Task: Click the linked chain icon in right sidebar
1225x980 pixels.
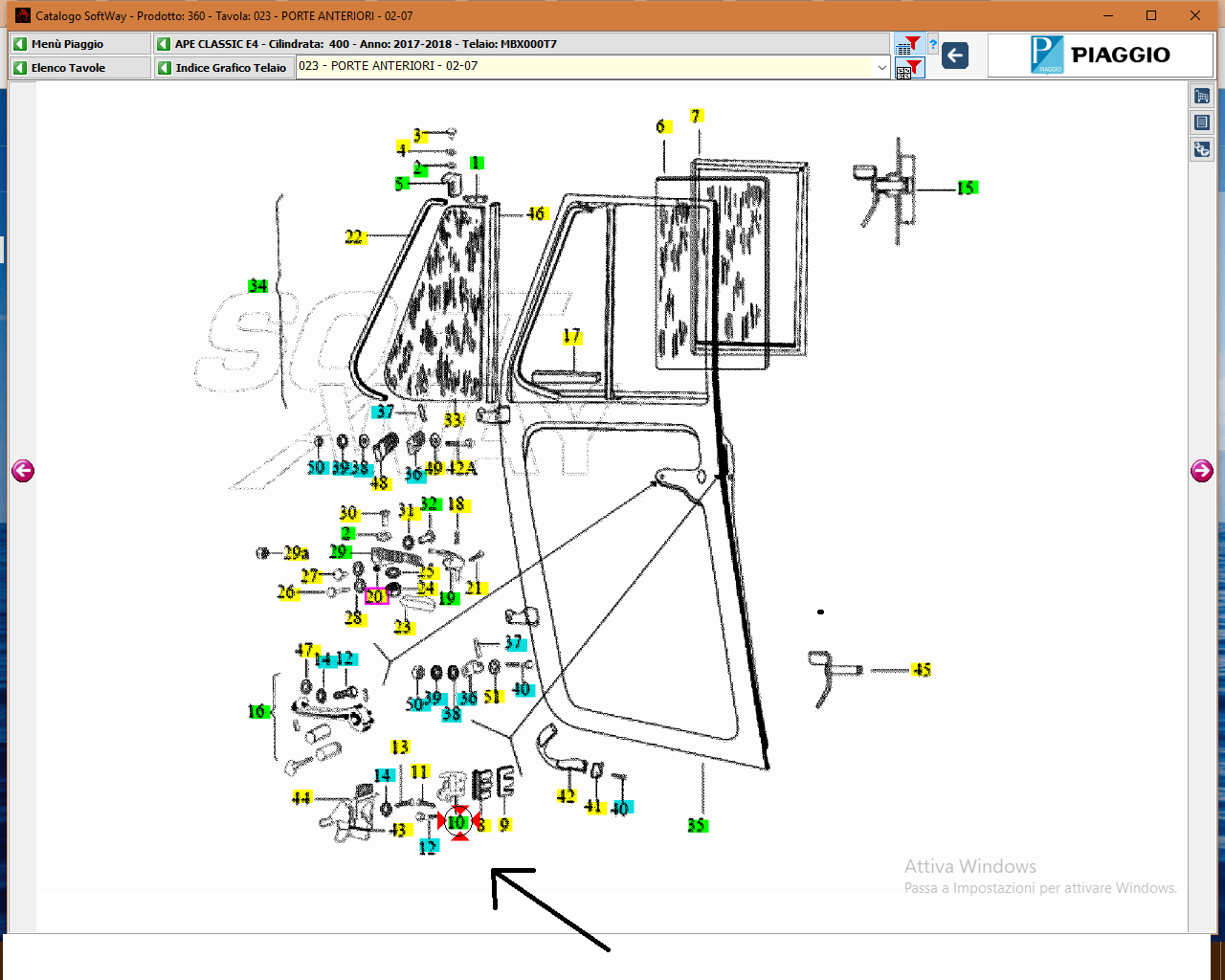Action: tap(1202, 149)
